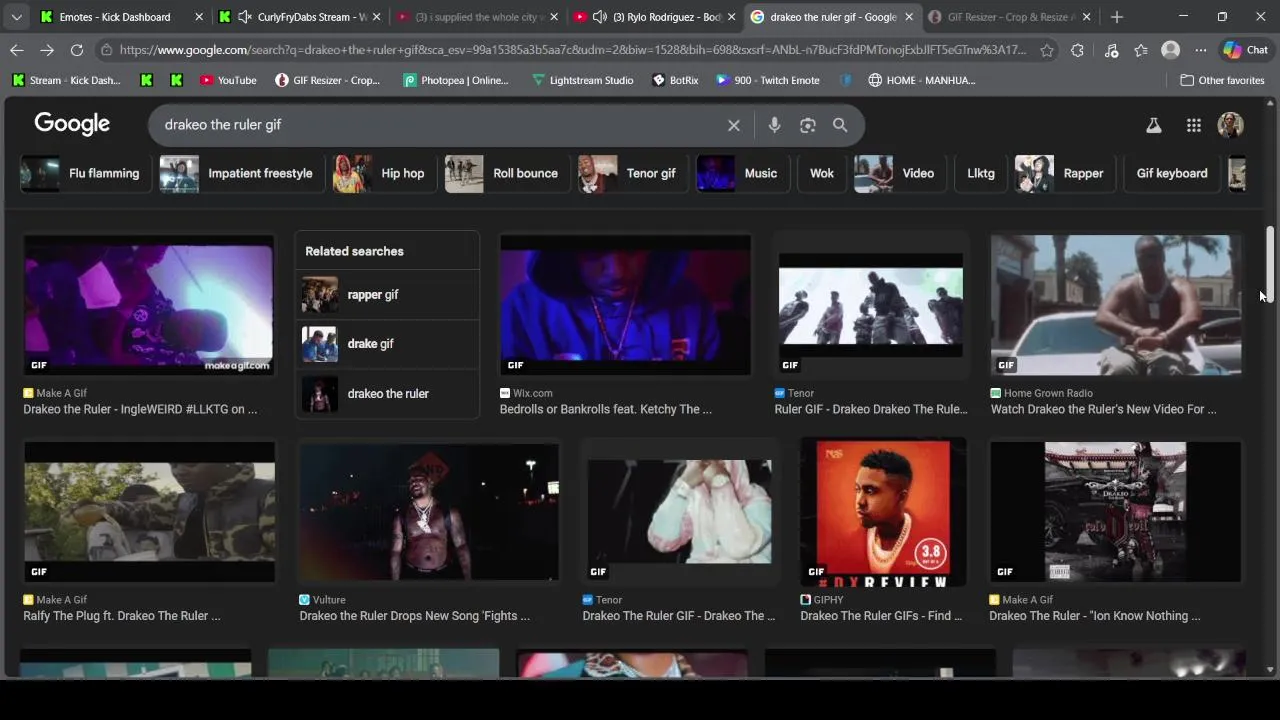Open Stream - Kick Dash bookmark
This screenshot has width=1280, height=720.
click(66, 80)
